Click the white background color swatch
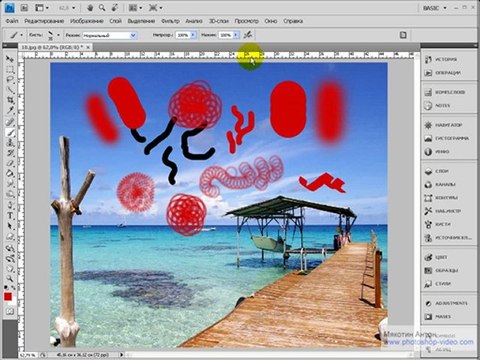The width and height of the screenshot is (480, 360). point(13,302)
